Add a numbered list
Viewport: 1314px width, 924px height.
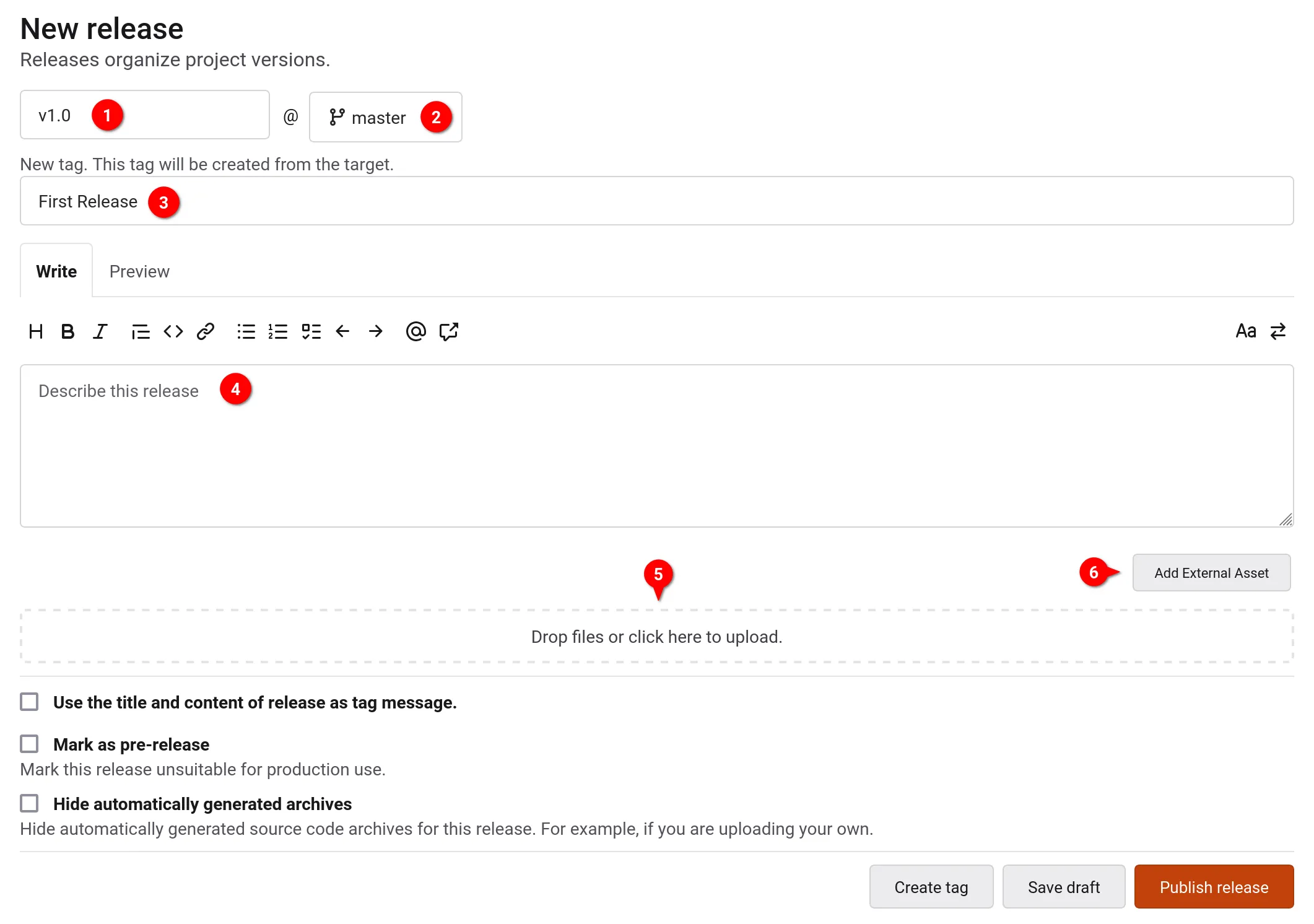(278, 332)
